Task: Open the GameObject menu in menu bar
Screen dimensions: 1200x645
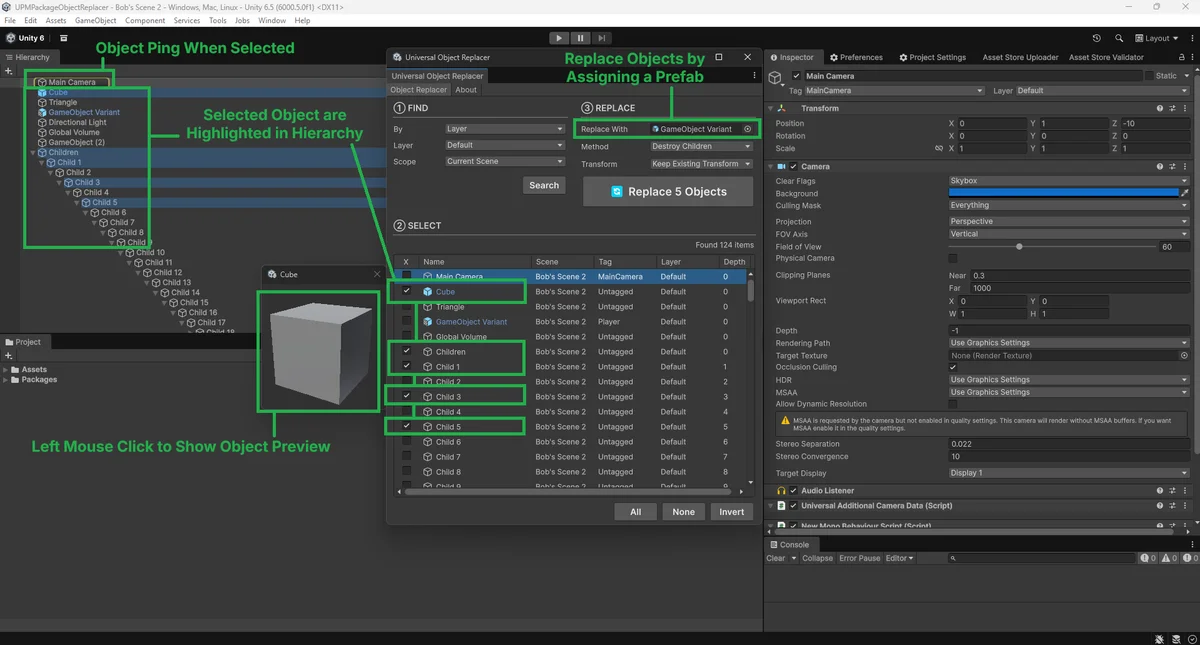Action: point(95,20)
